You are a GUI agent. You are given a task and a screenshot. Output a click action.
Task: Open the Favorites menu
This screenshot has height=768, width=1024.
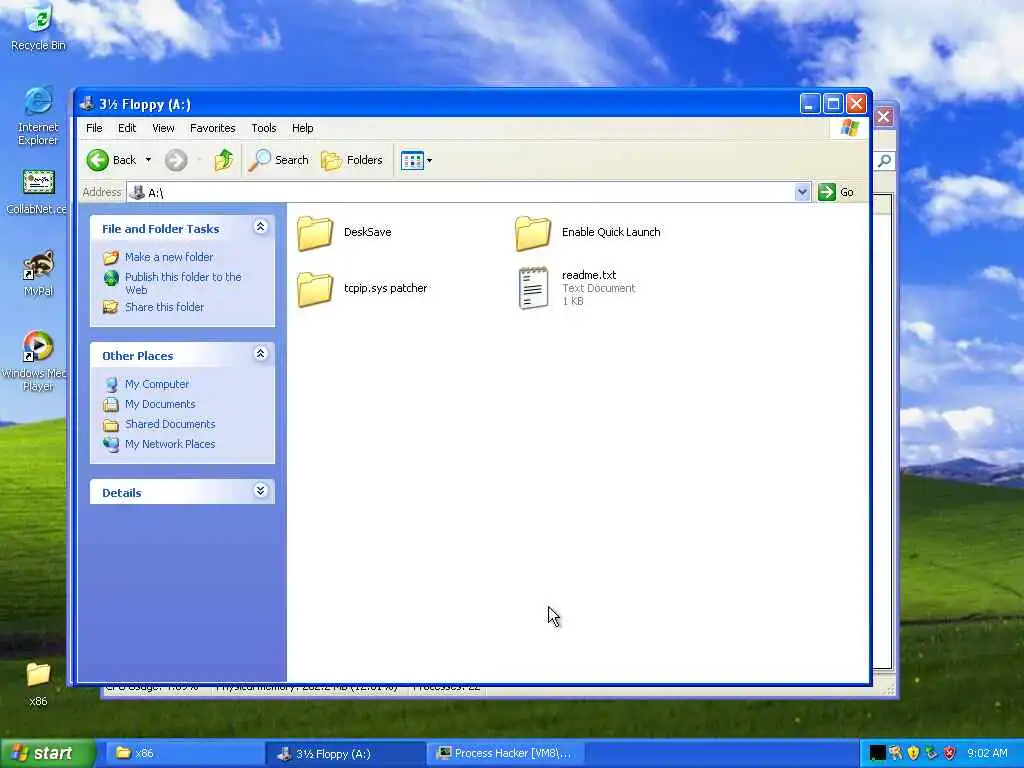click(x=212, y=128)
